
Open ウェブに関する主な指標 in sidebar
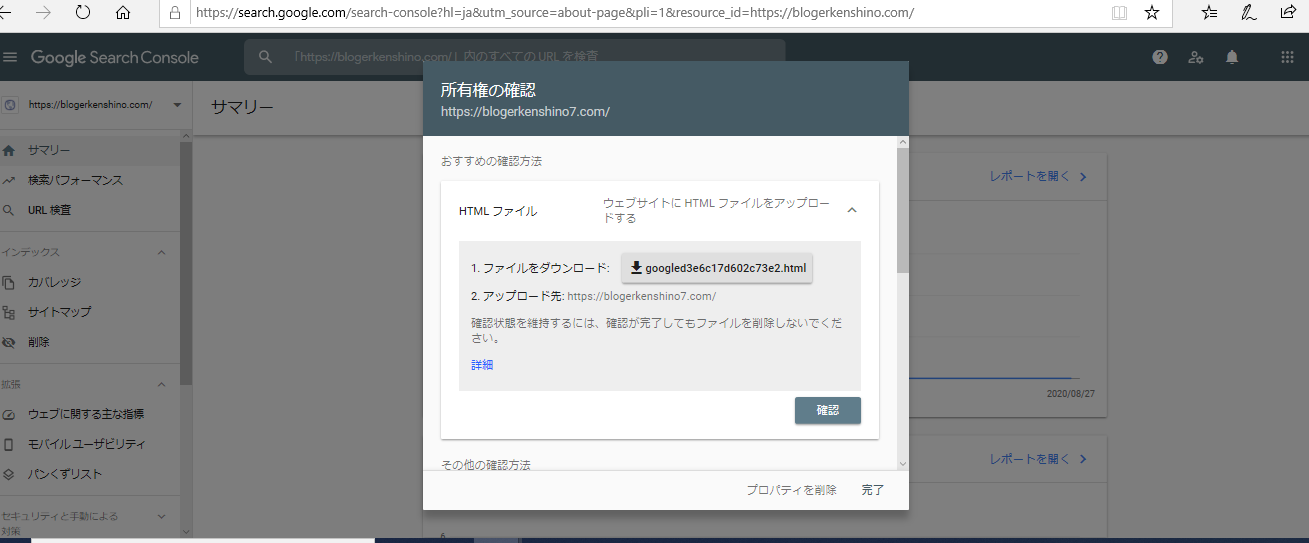coord(90,414)
